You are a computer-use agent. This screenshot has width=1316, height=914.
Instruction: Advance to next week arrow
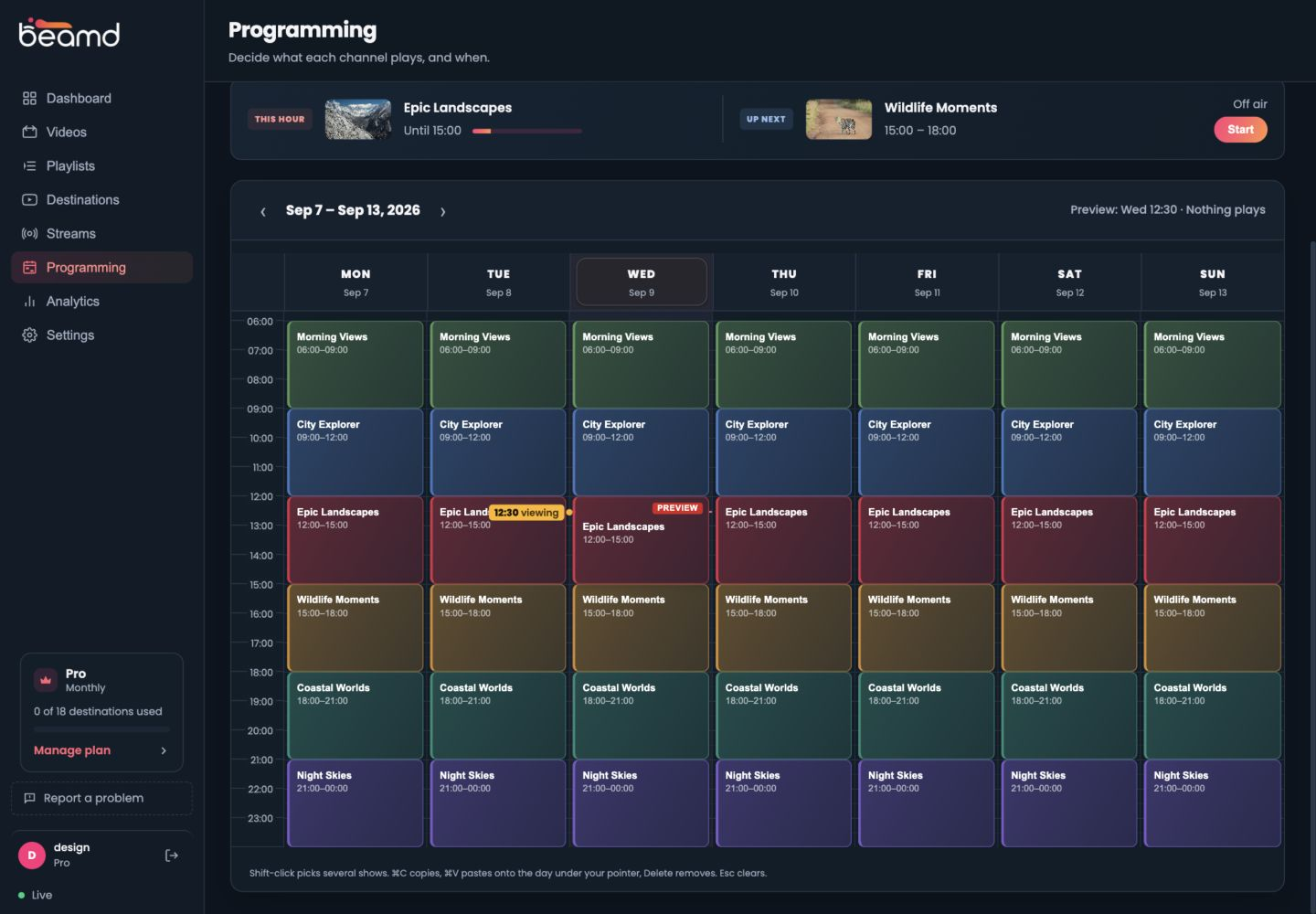tap(442, 211)
